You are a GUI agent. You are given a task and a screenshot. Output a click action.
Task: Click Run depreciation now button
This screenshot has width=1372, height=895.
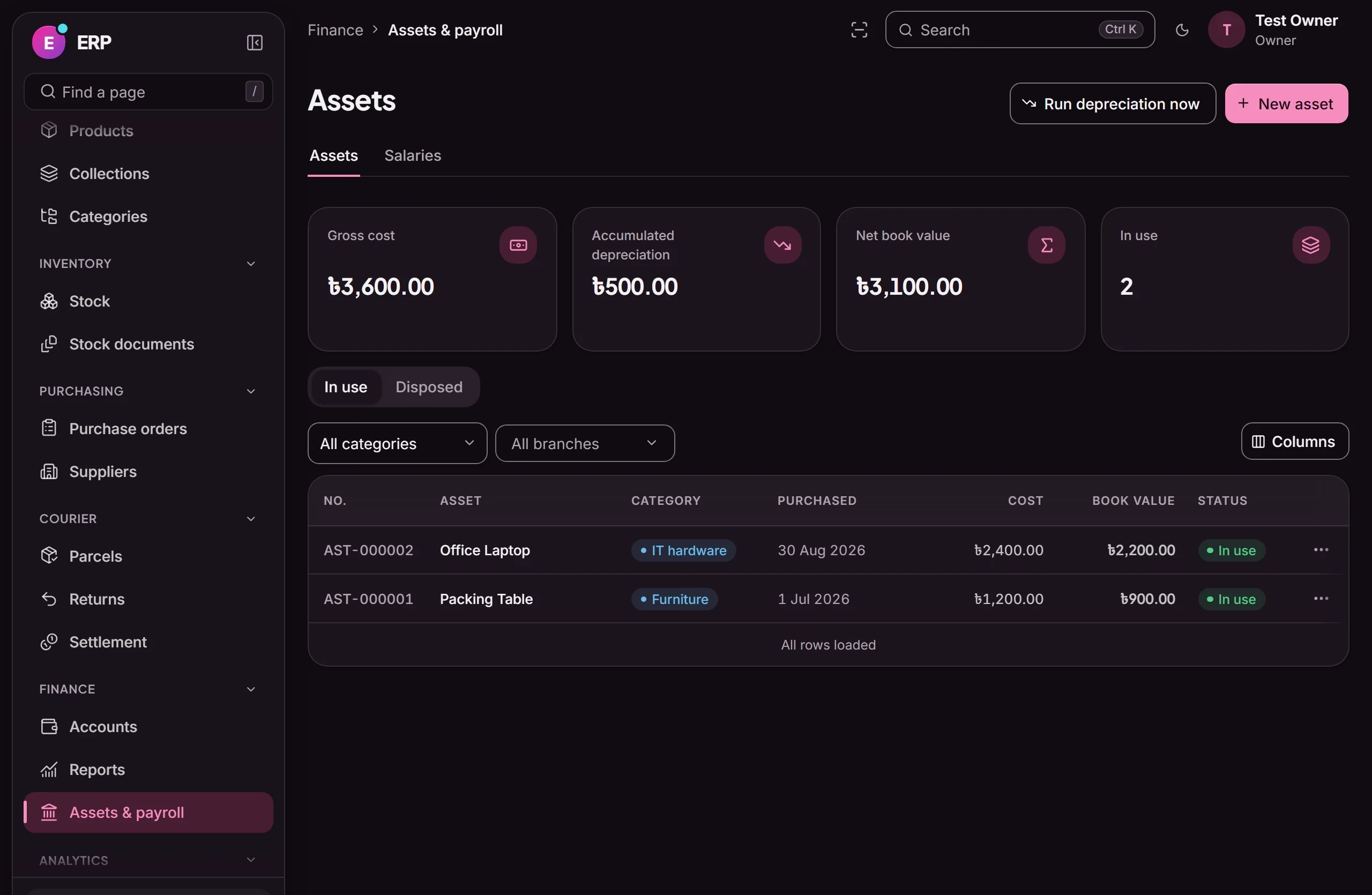click(1113, 104)
